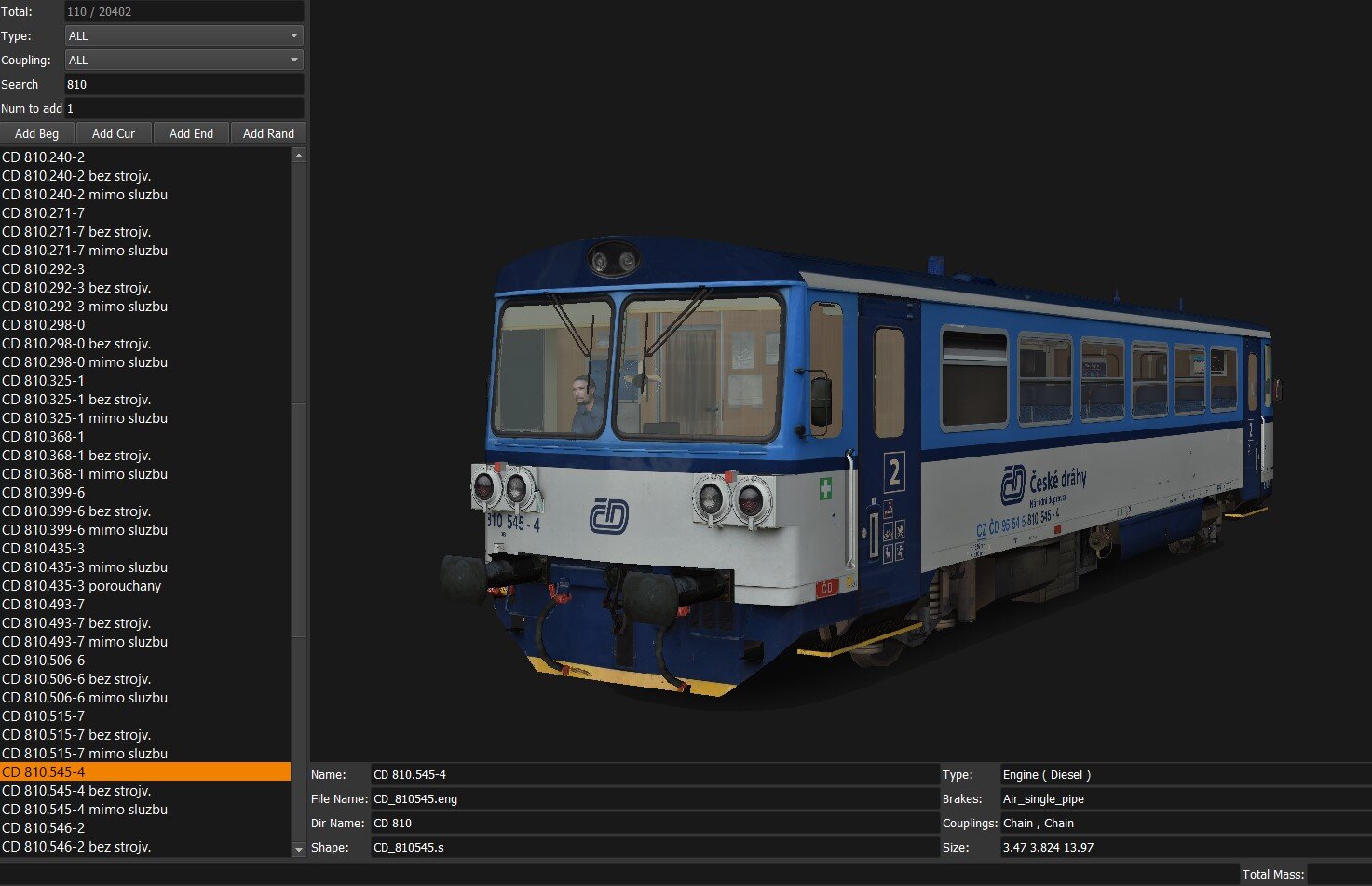This screenshot has width=1372, height=886.
Task: Select CD 810.545-4 mimo sluzbu
Action: click(x=145, y=809)
